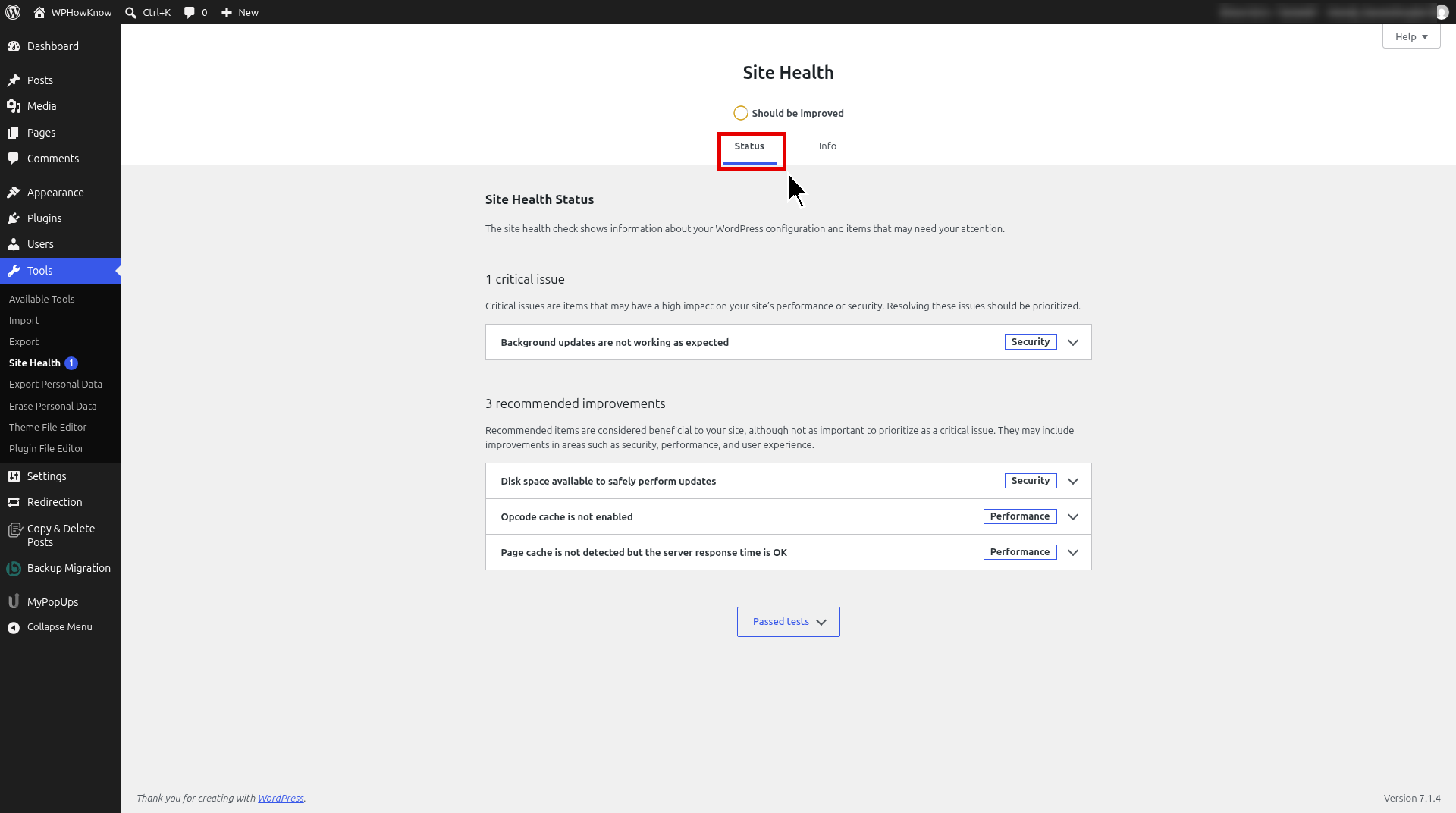
Task: Open Export Personal Data submenu item
Action: (55, 384)
